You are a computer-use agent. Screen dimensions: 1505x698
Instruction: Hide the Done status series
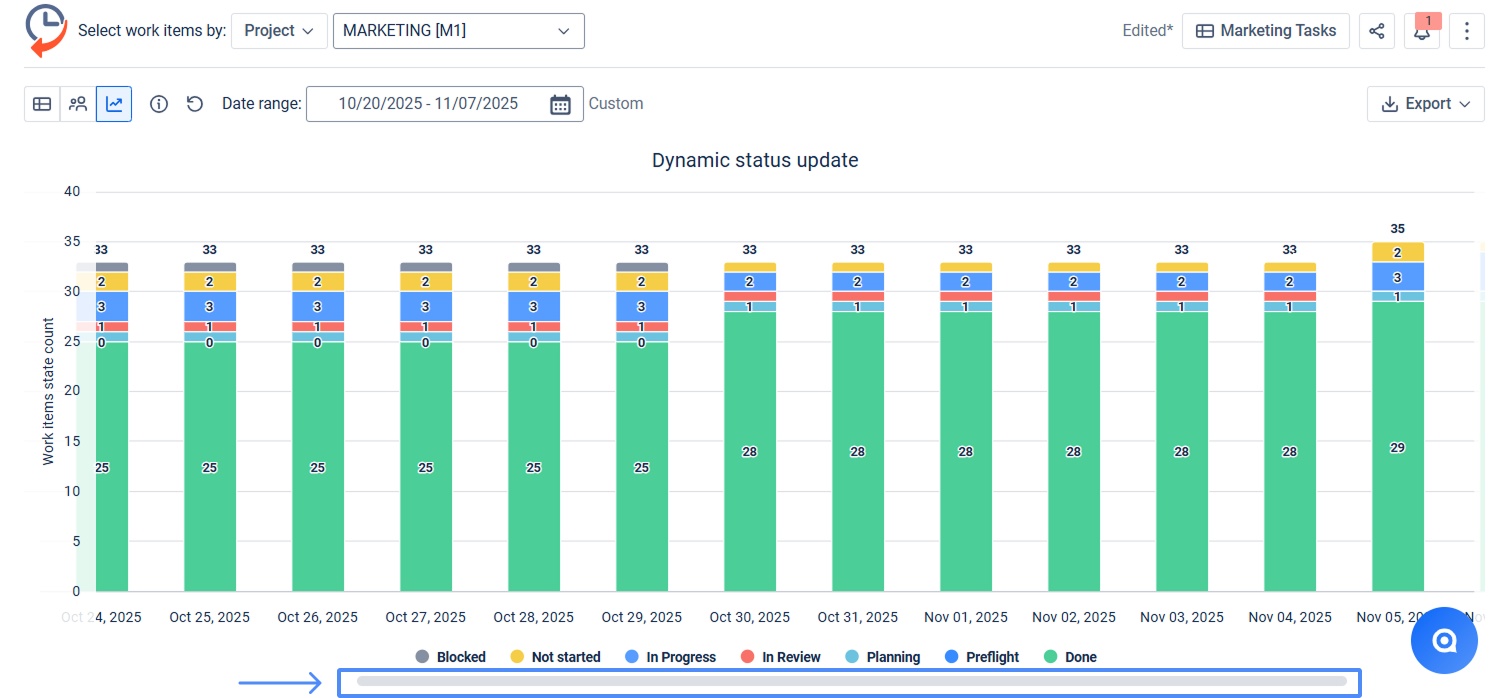point(1070,657)
